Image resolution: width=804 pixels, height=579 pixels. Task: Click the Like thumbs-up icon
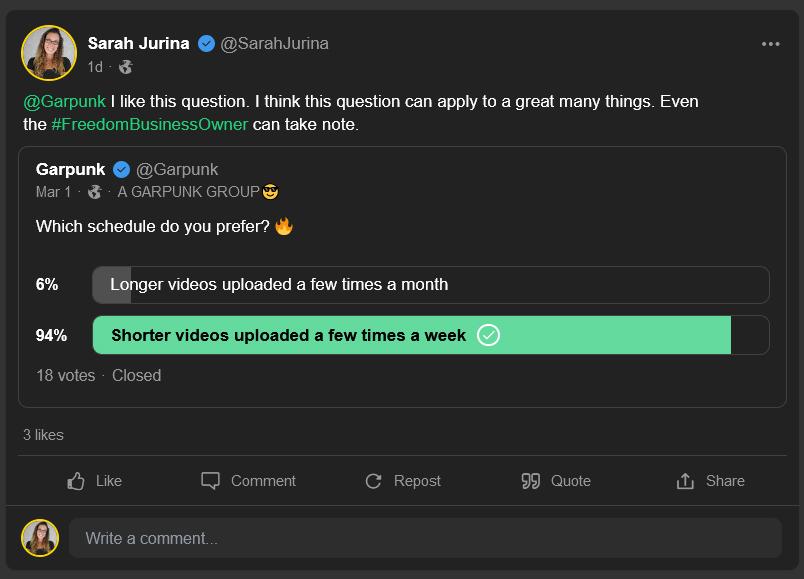76,481
